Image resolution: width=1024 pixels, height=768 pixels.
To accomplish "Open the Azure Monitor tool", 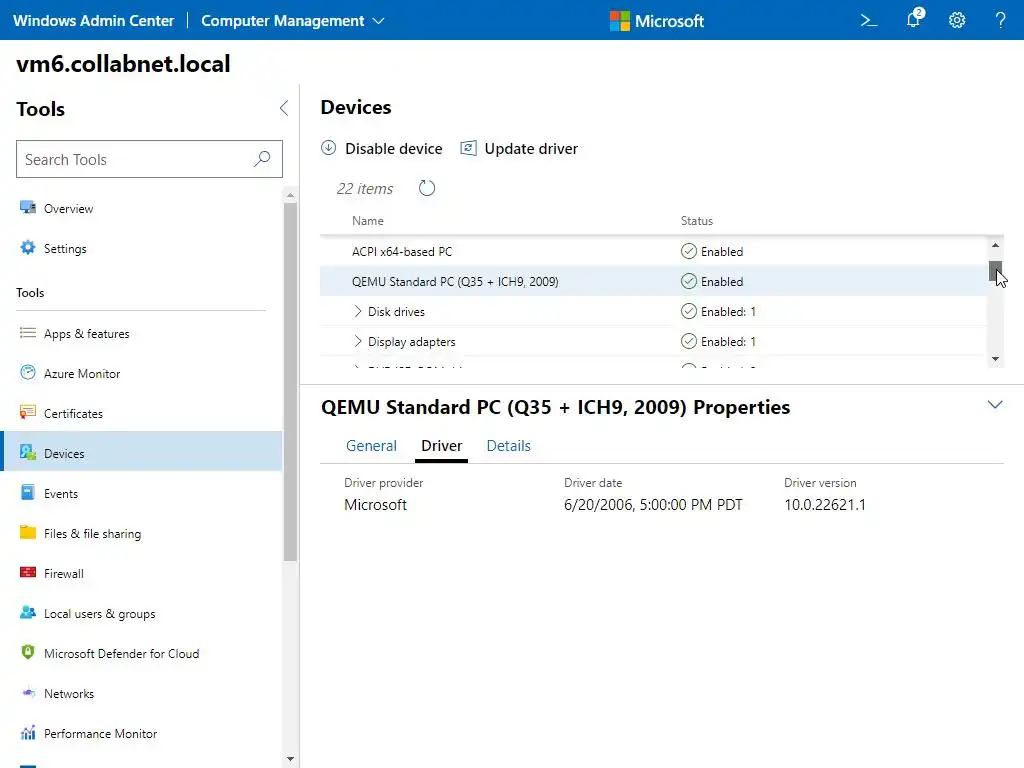I will 82,374.
